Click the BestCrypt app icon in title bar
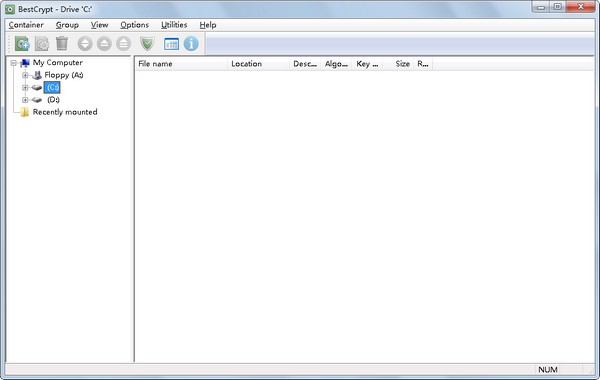The width and height of the screenshot is (600, 380). click(x=10, y=9)
